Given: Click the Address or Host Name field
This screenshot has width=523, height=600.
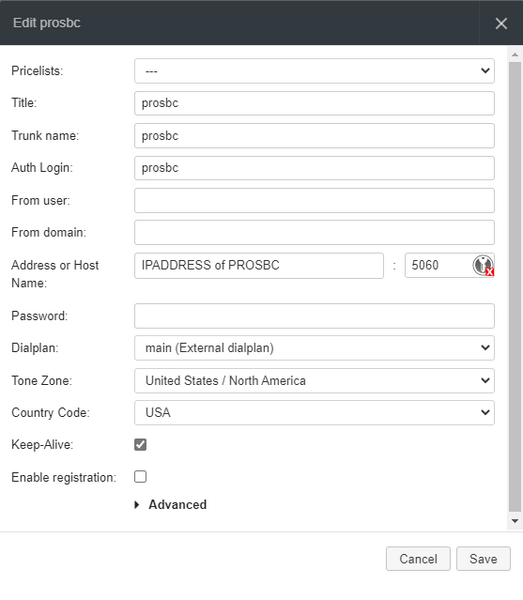Looking at the screenshot, I should [259, 266].
